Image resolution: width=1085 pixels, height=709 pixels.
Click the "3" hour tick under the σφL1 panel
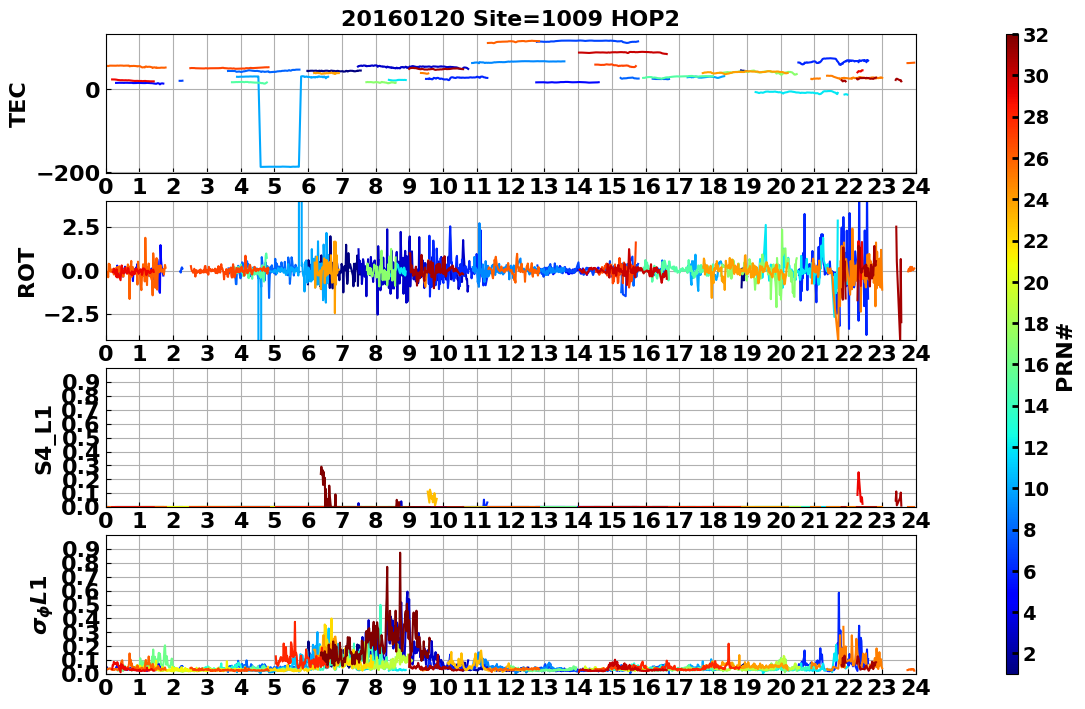point(207,687)
